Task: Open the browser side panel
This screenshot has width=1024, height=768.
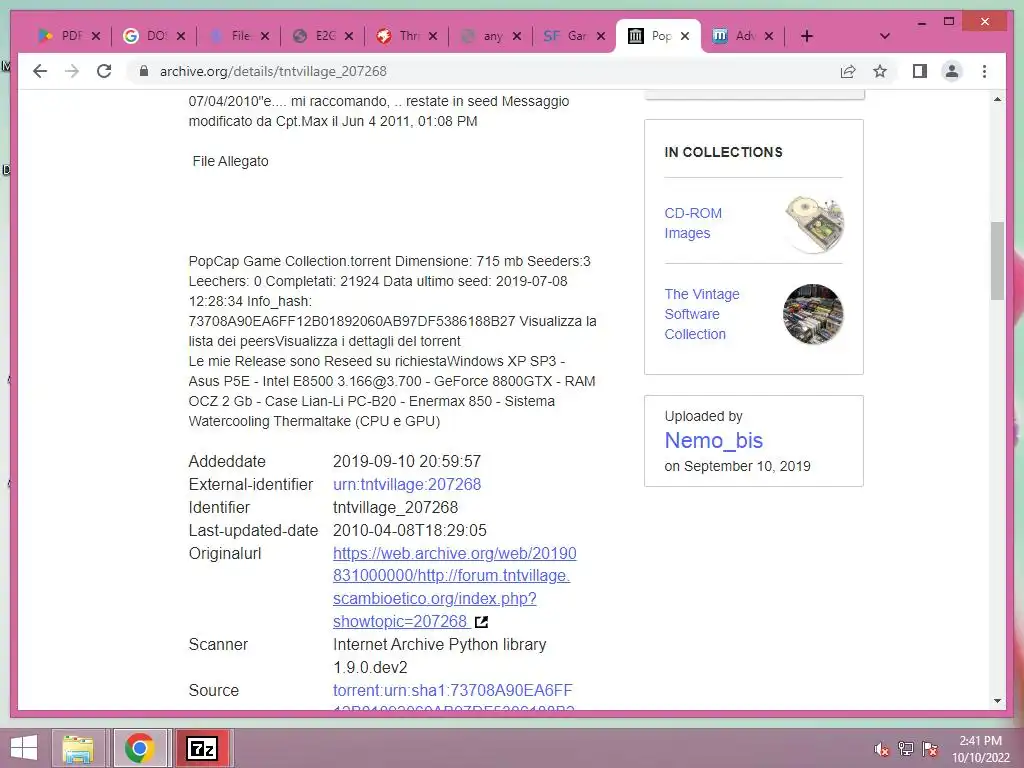Action: (920, 71)
